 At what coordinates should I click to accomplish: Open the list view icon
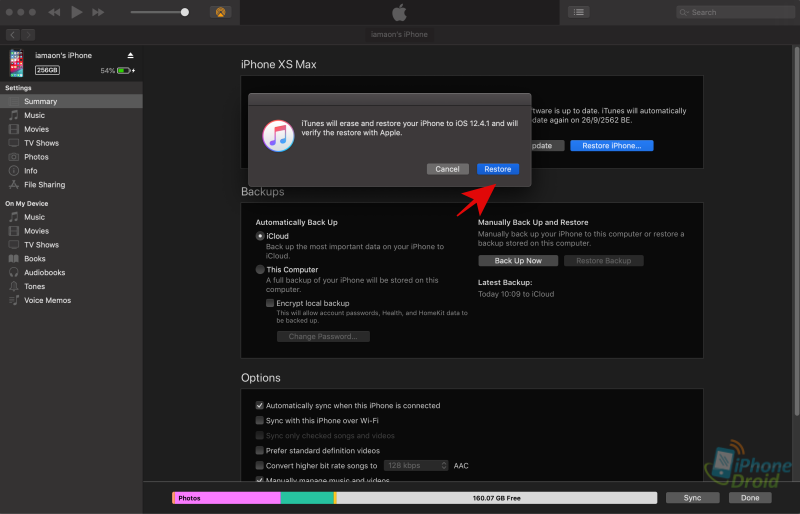[x=579, y=12]
